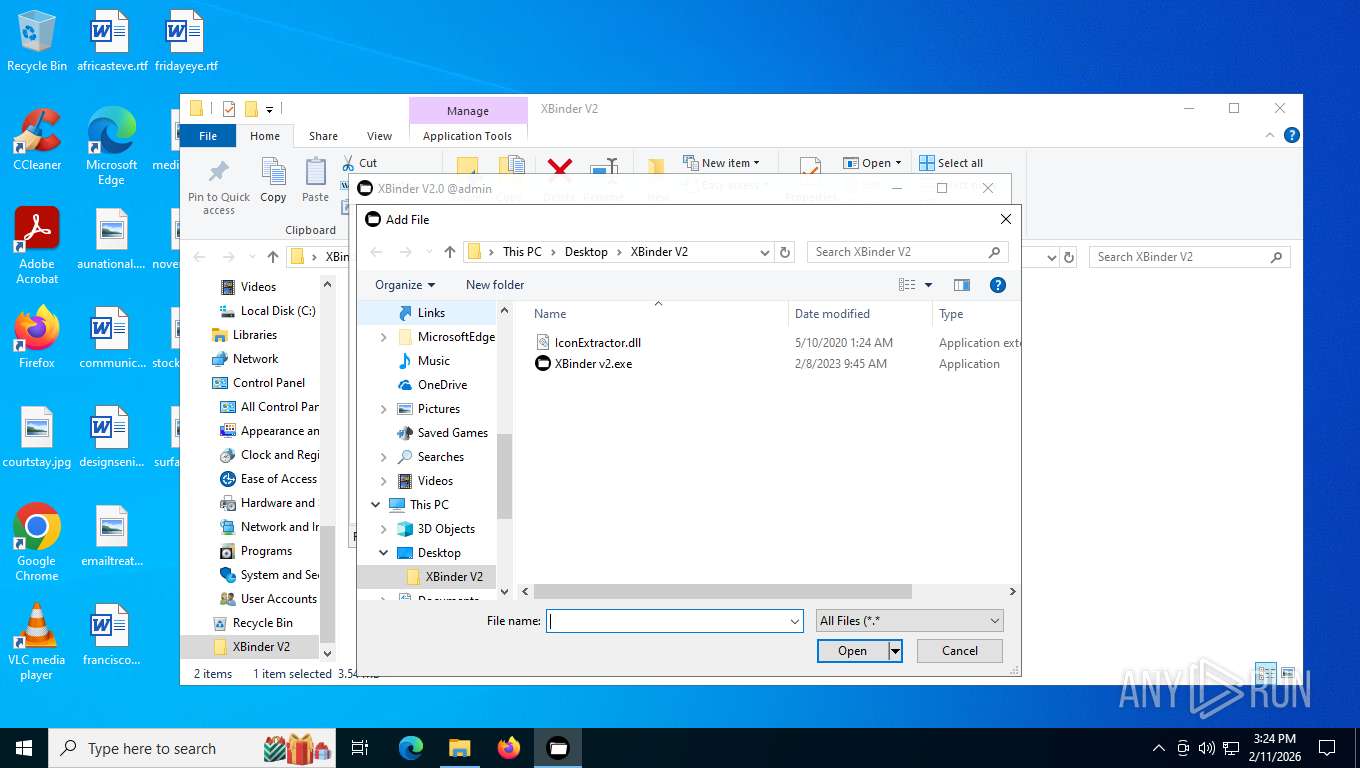Switch to Application Tools tab
Screen dimensions: 1360x768
pyautogui.click(x=467, y=136)
